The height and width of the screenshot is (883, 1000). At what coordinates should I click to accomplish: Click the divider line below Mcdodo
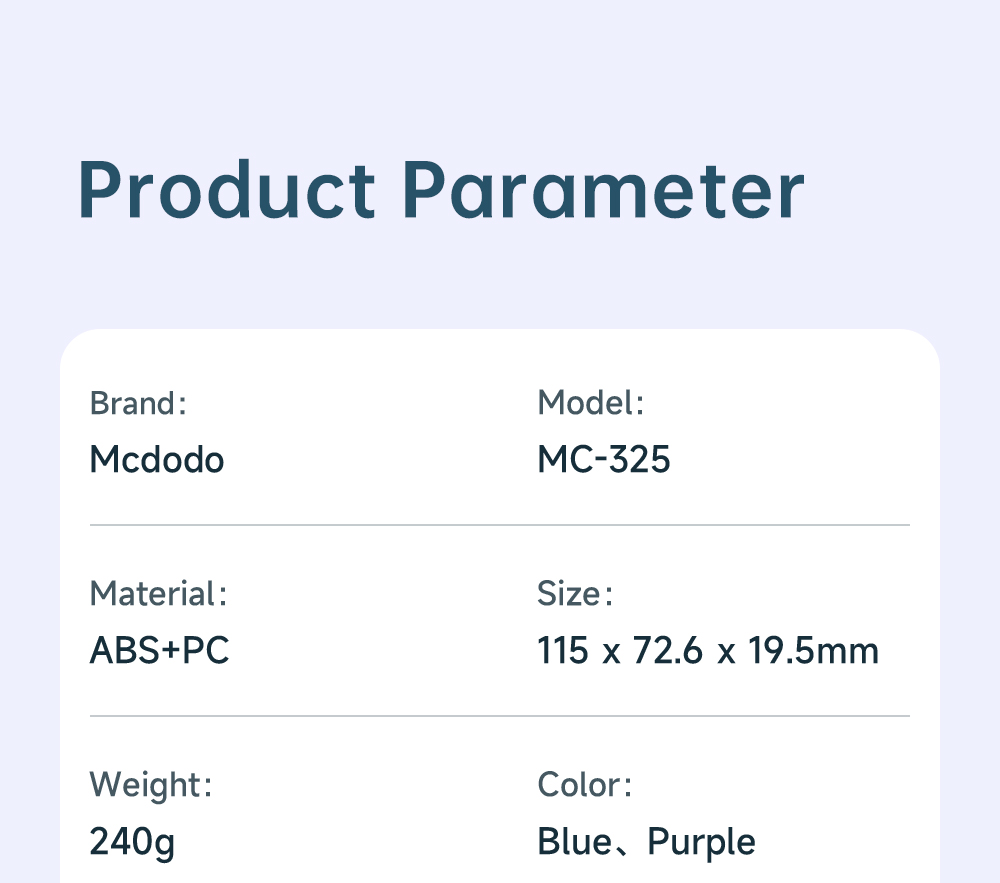pyautogui.click(x=500, y=524)
